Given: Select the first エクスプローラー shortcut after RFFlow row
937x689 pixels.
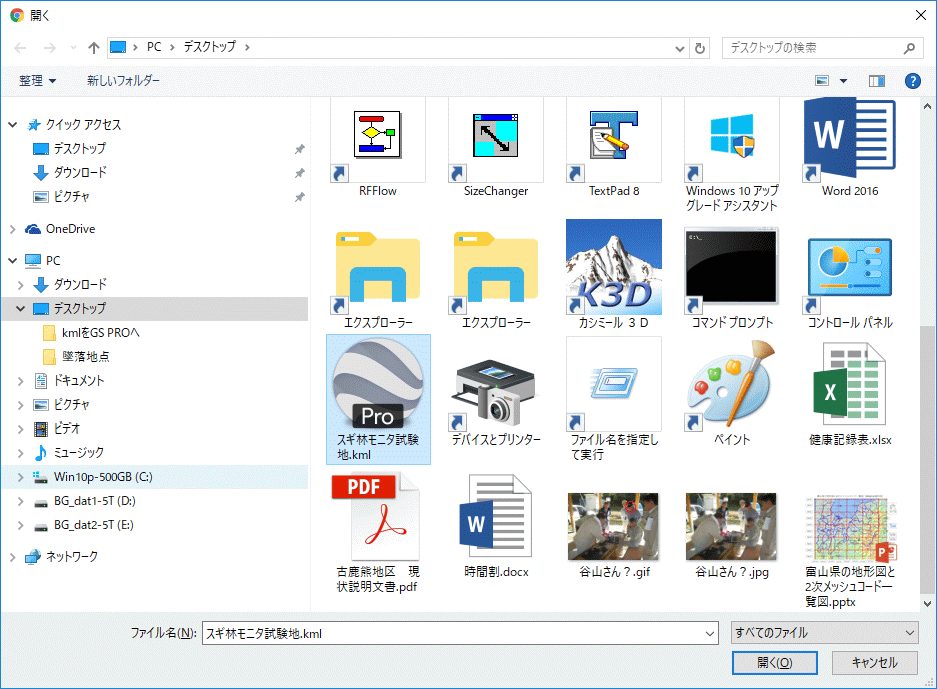Looking at the screenshot, I should (377, 272).
